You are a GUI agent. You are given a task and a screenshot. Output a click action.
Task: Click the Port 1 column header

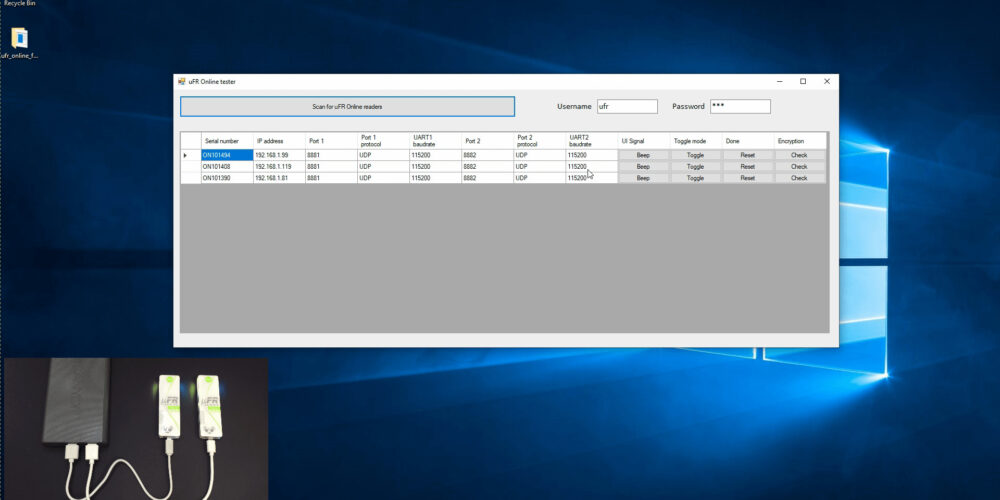click(332, 141)
